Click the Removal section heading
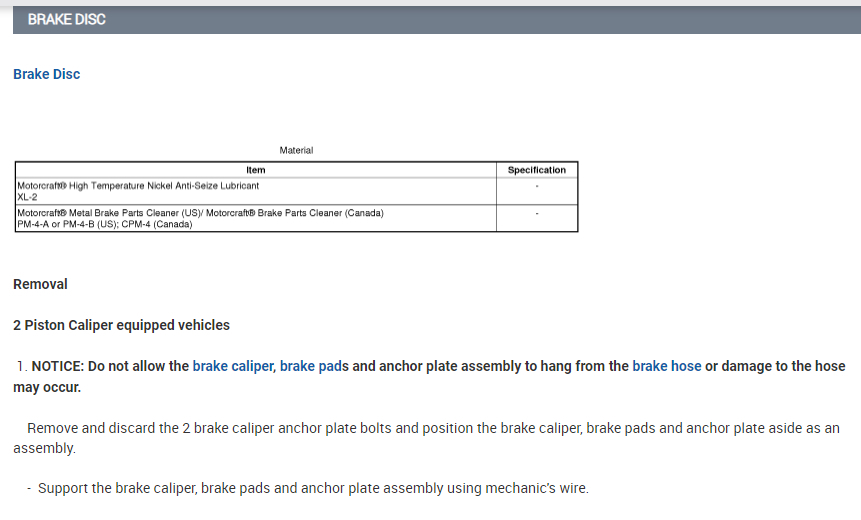 [x=41, y=284]
